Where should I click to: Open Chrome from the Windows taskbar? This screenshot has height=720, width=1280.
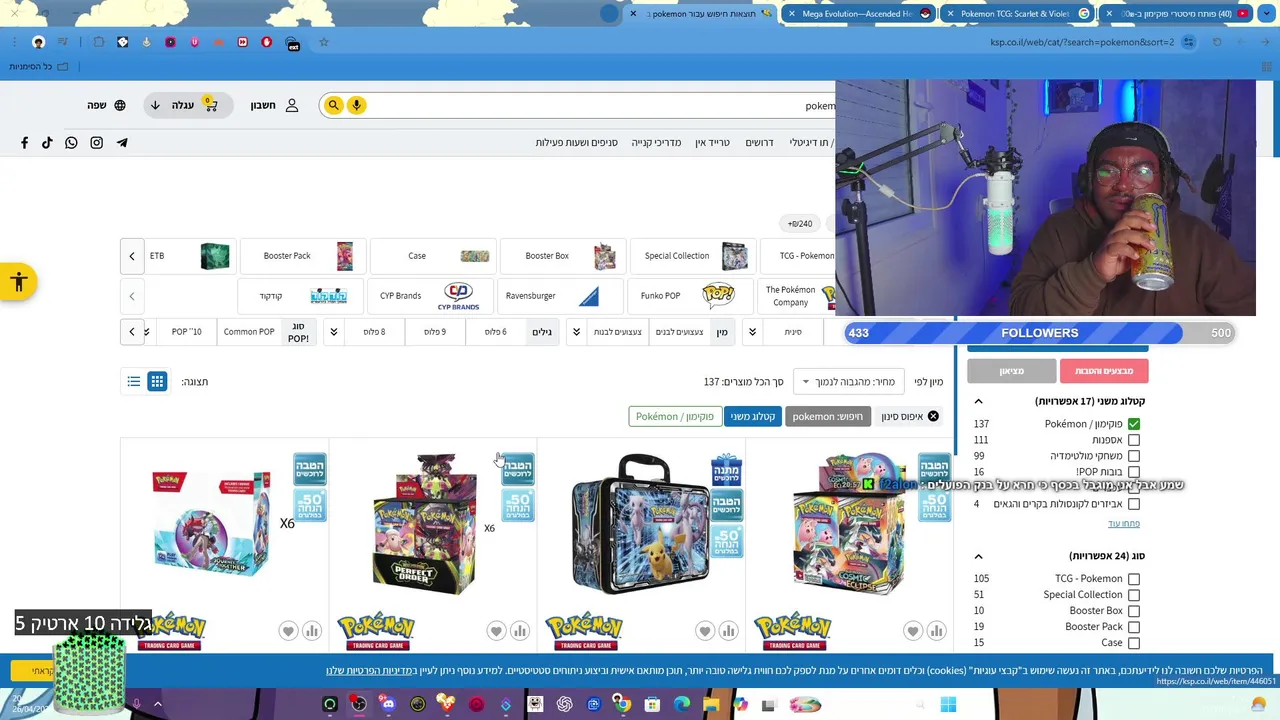click(x=622, y=705)
